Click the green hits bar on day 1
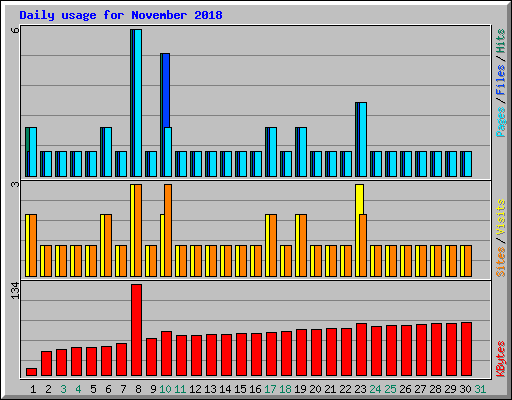Viewport: 512px width, 400px height. [27, 139]
